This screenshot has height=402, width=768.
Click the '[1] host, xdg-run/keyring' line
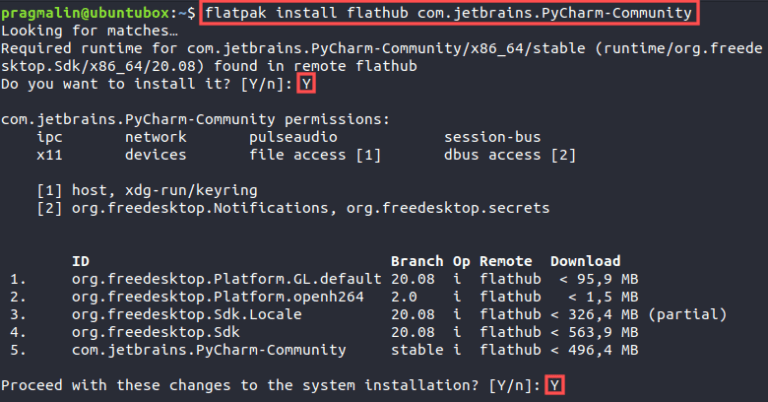[147, 190]
